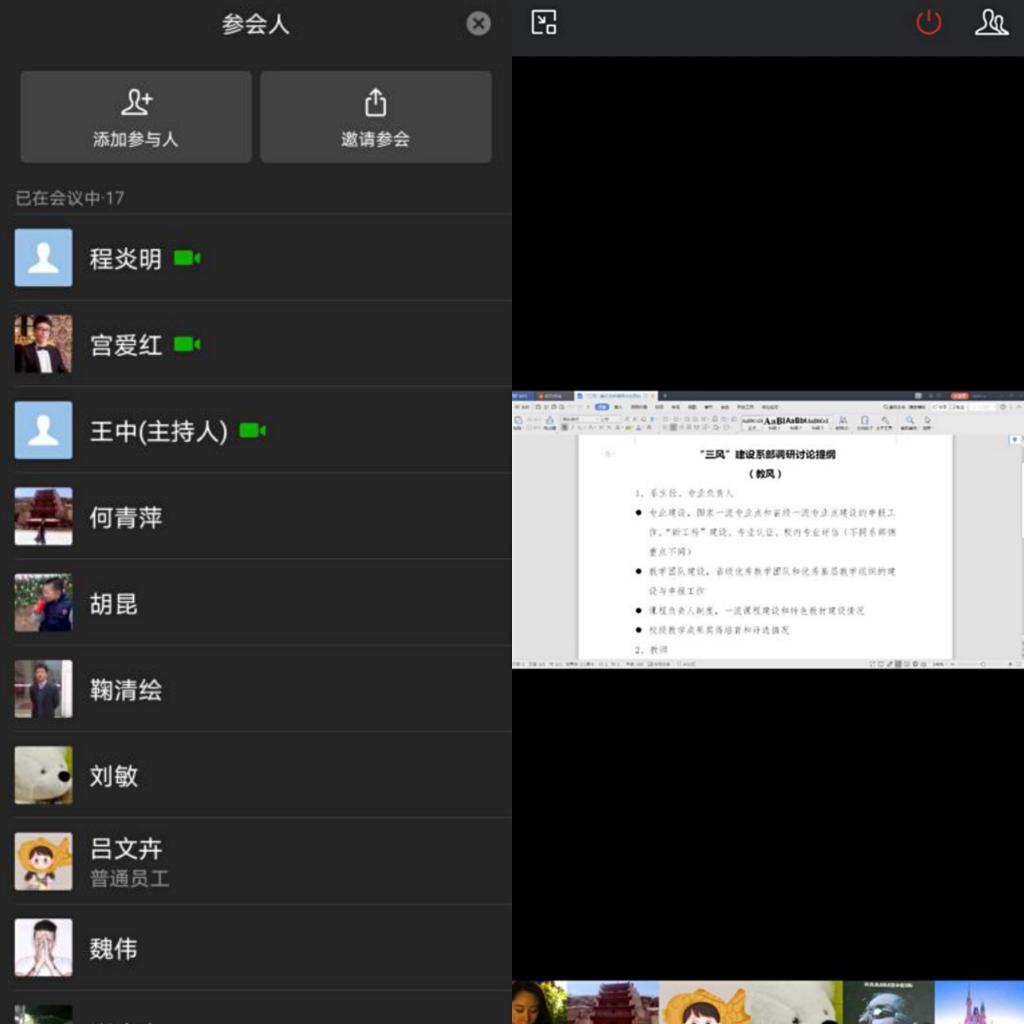
Task: Click the green camera icon beside 程炎明
Action: [x=187, y=258]
